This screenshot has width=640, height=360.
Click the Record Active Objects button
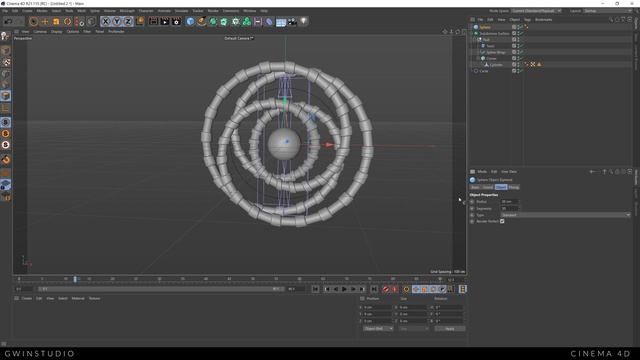click(386, 289)
